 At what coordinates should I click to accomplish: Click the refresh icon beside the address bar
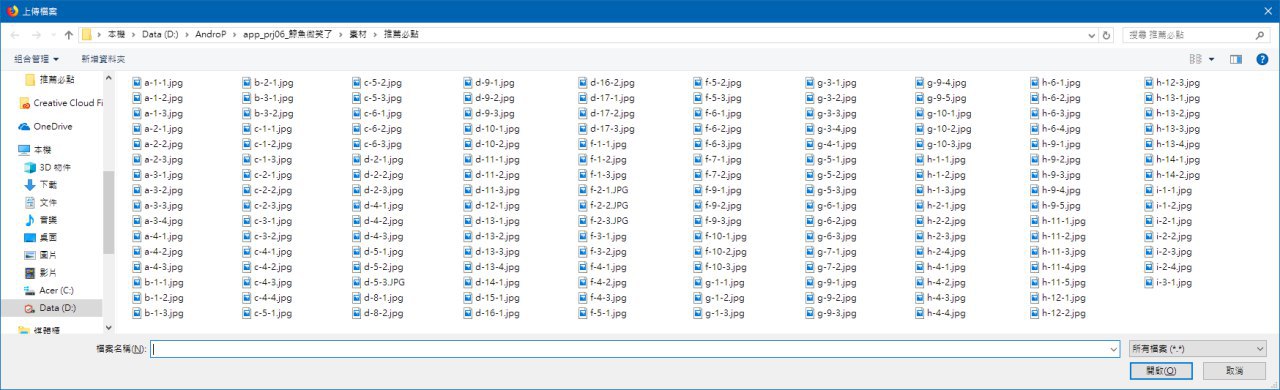[x=1106, y=34]
